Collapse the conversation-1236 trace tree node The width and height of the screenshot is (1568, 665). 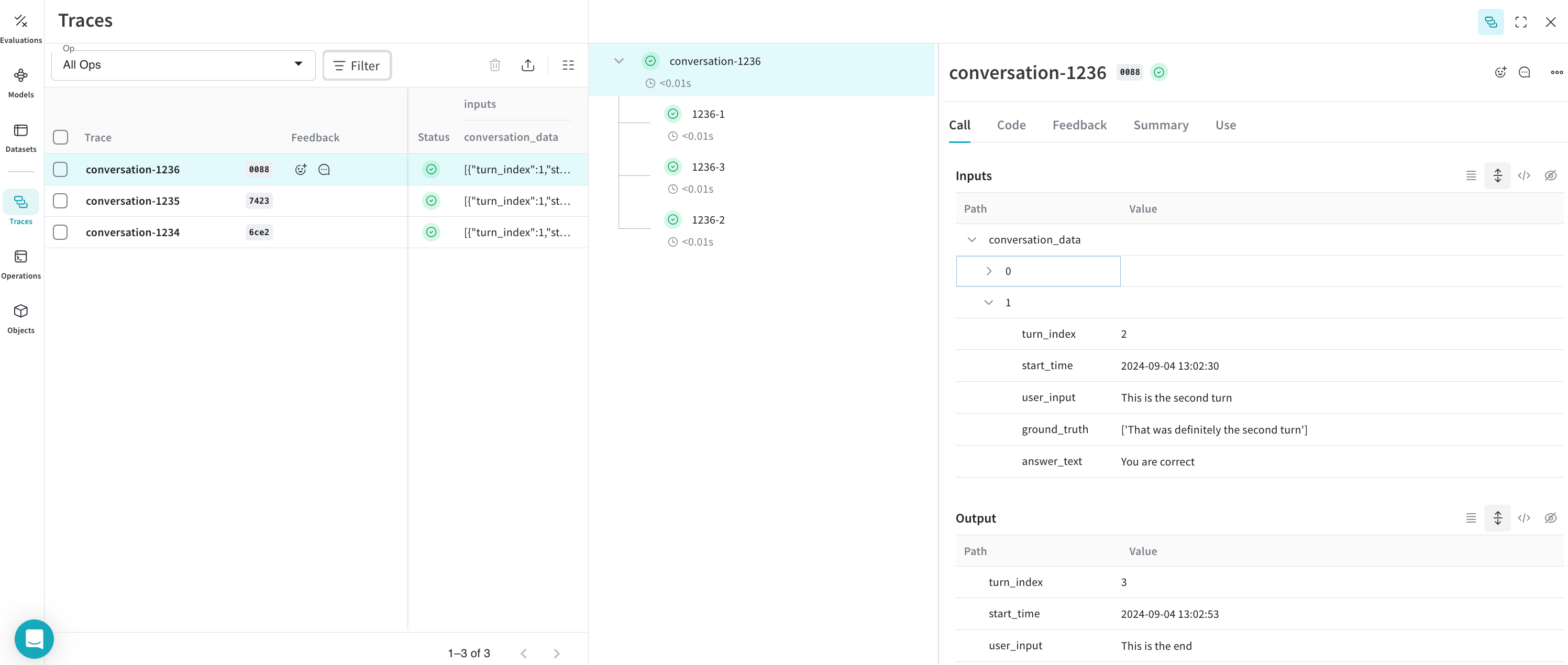[x=619, y=61]
